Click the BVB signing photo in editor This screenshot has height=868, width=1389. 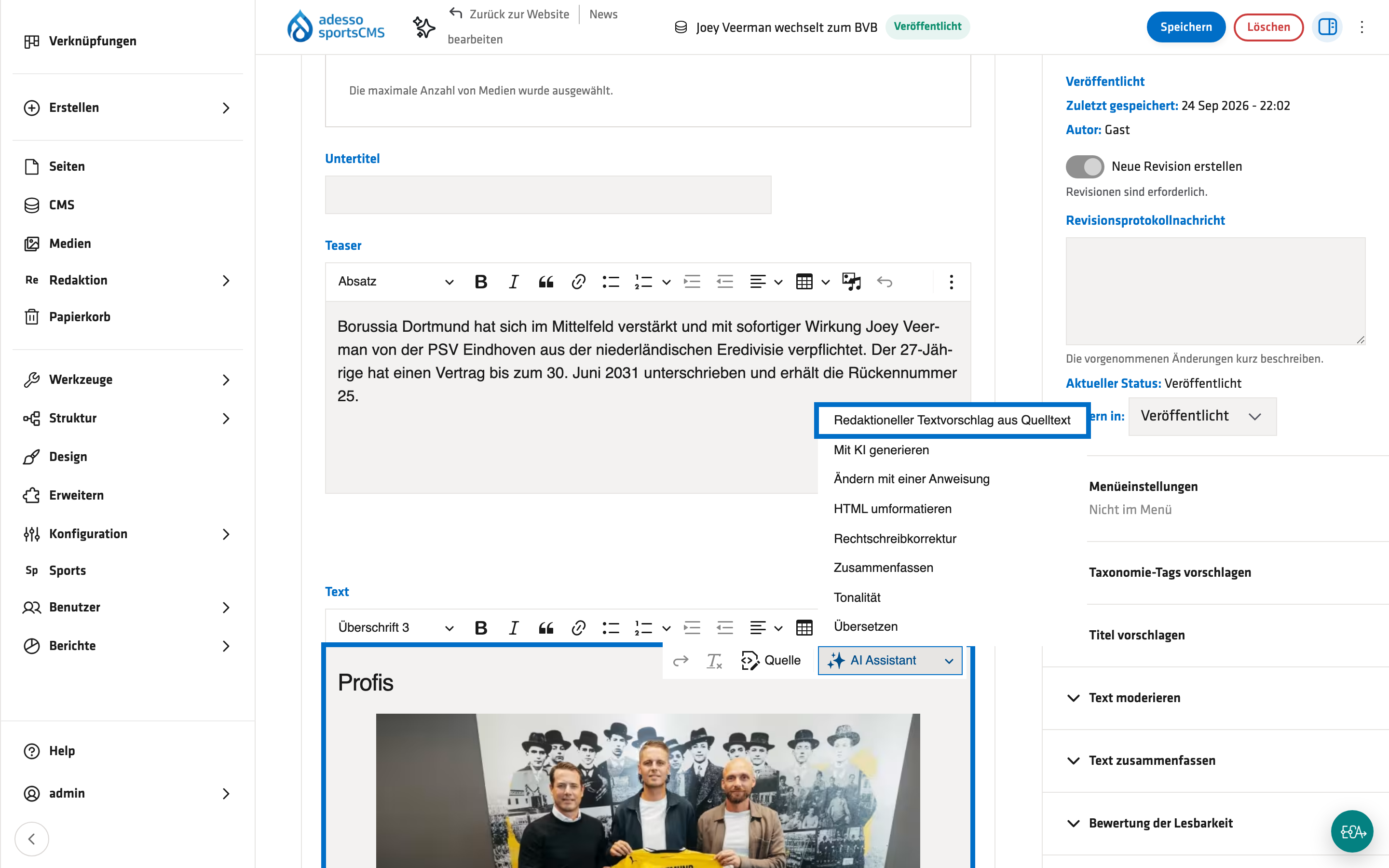point(647,790)
